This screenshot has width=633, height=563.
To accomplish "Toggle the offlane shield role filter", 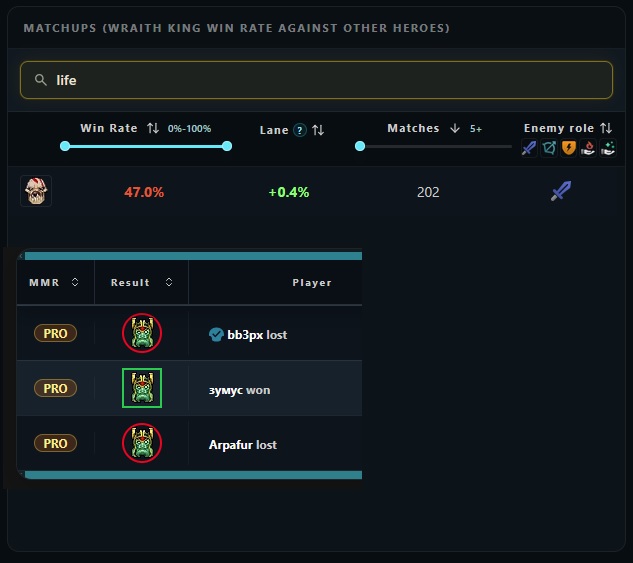I will 568,148.
